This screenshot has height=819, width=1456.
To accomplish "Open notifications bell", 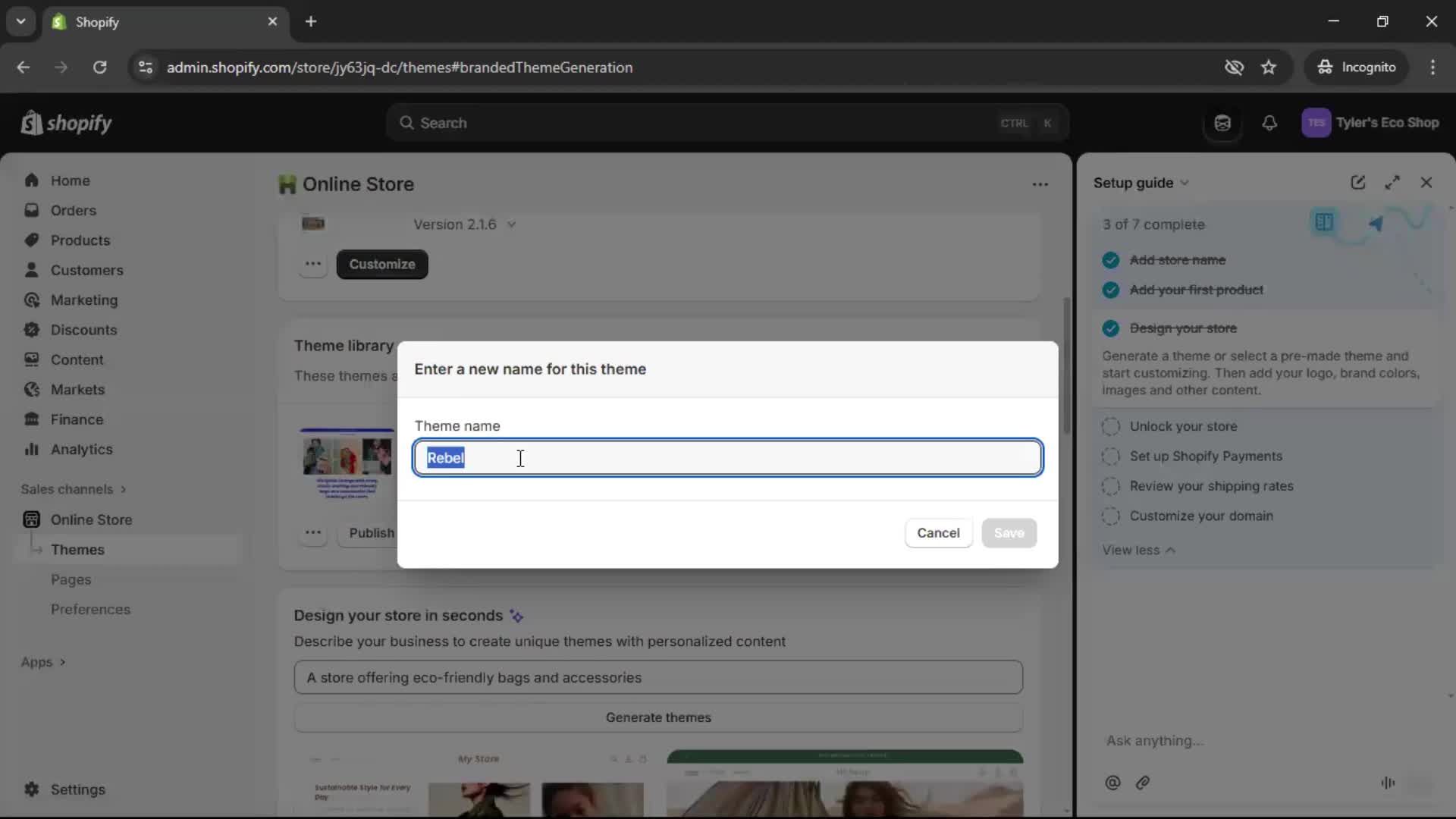I will click(x=1270, y=123).
